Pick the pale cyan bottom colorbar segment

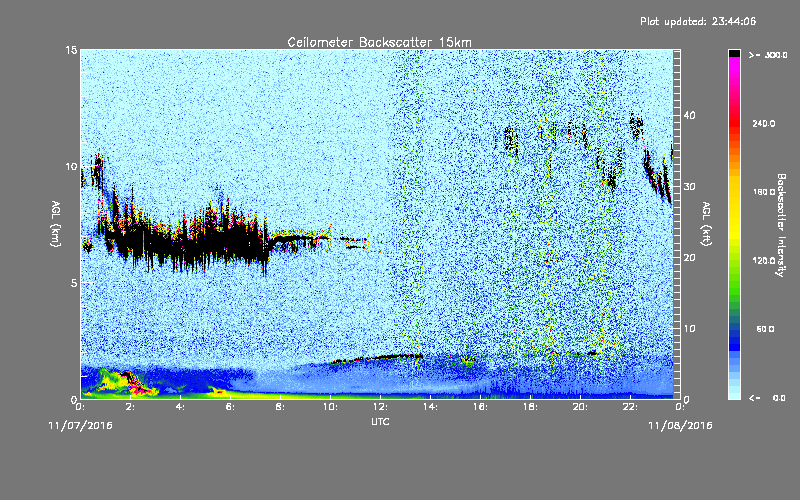(734, 394)
